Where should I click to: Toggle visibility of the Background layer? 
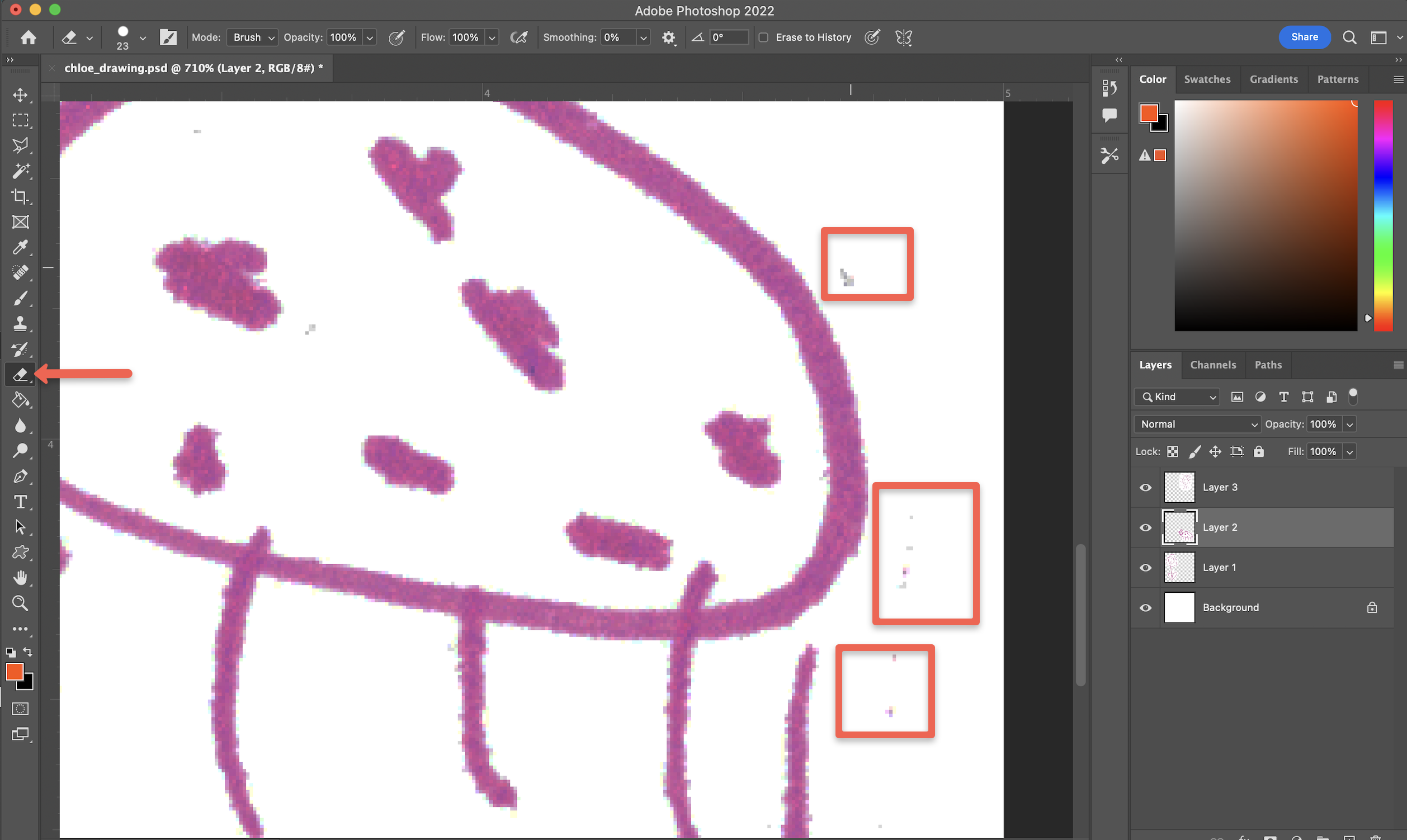[x=1145, y=607]
